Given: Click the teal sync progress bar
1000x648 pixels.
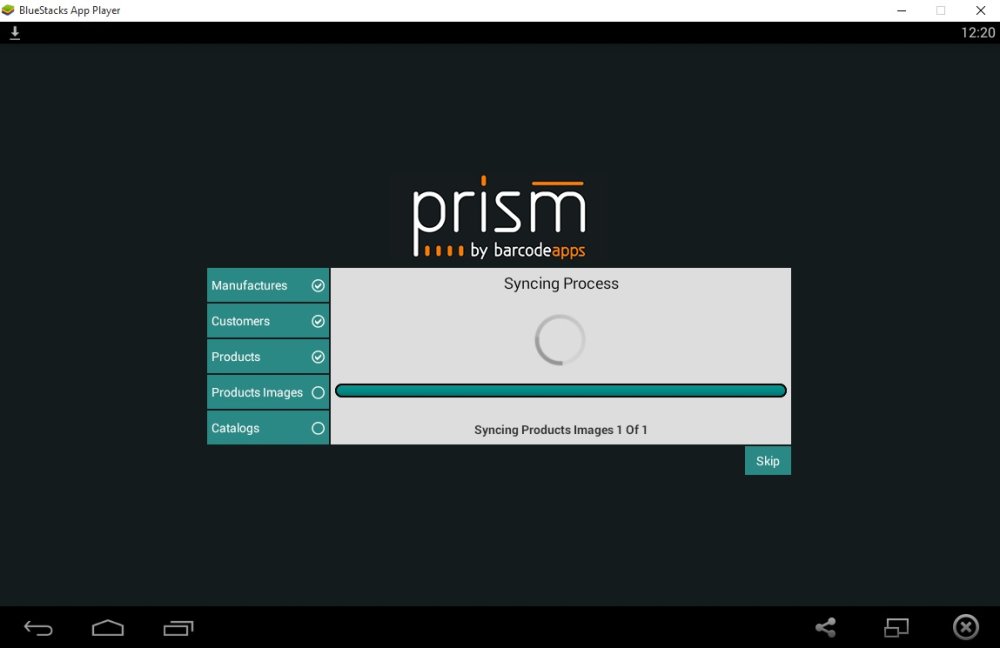Looking at the screenshot, I should [560, 390].
